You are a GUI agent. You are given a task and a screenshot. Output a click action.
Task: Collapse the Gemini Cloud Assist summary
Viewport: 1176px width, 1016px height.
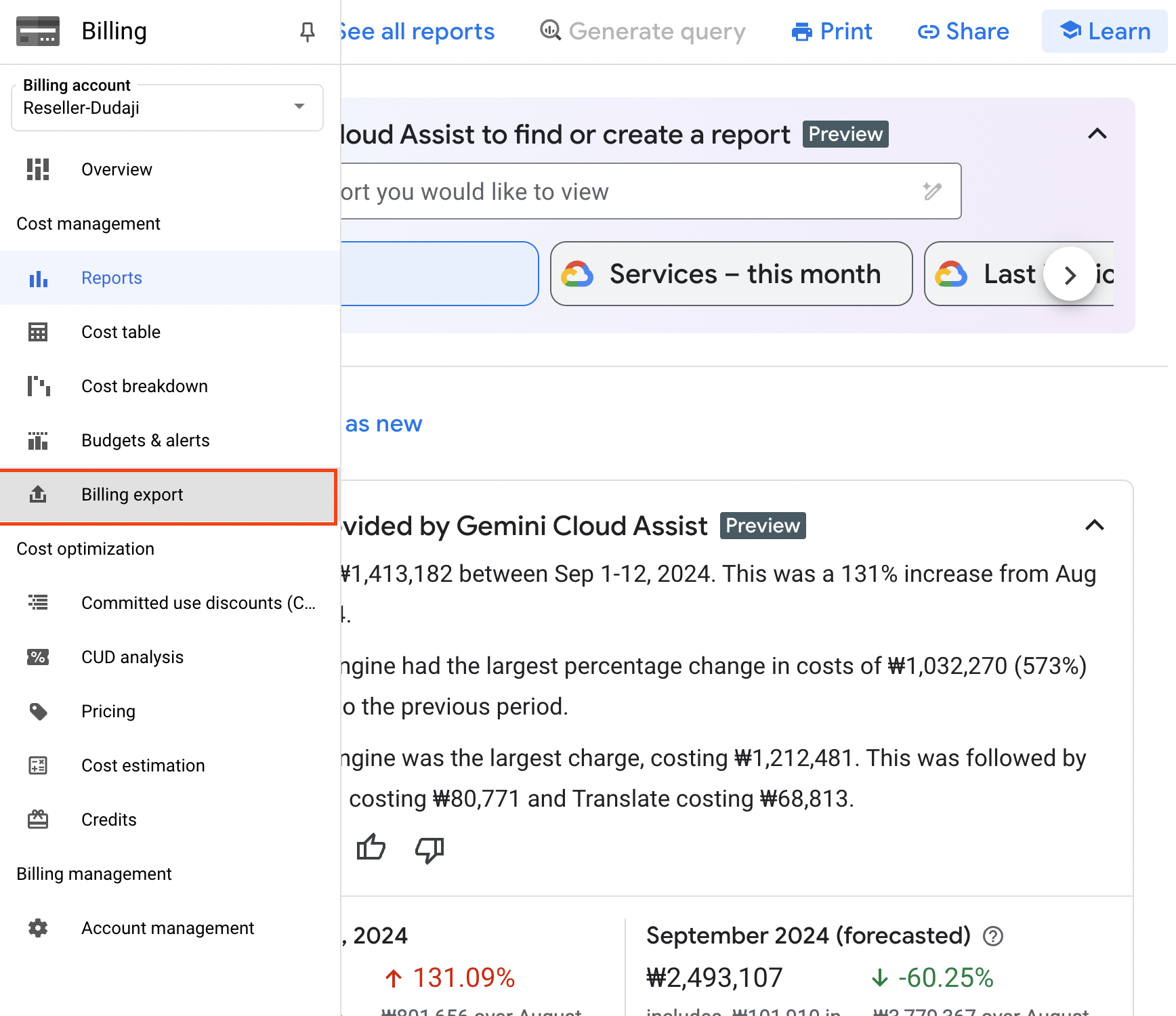point(1095,526)
